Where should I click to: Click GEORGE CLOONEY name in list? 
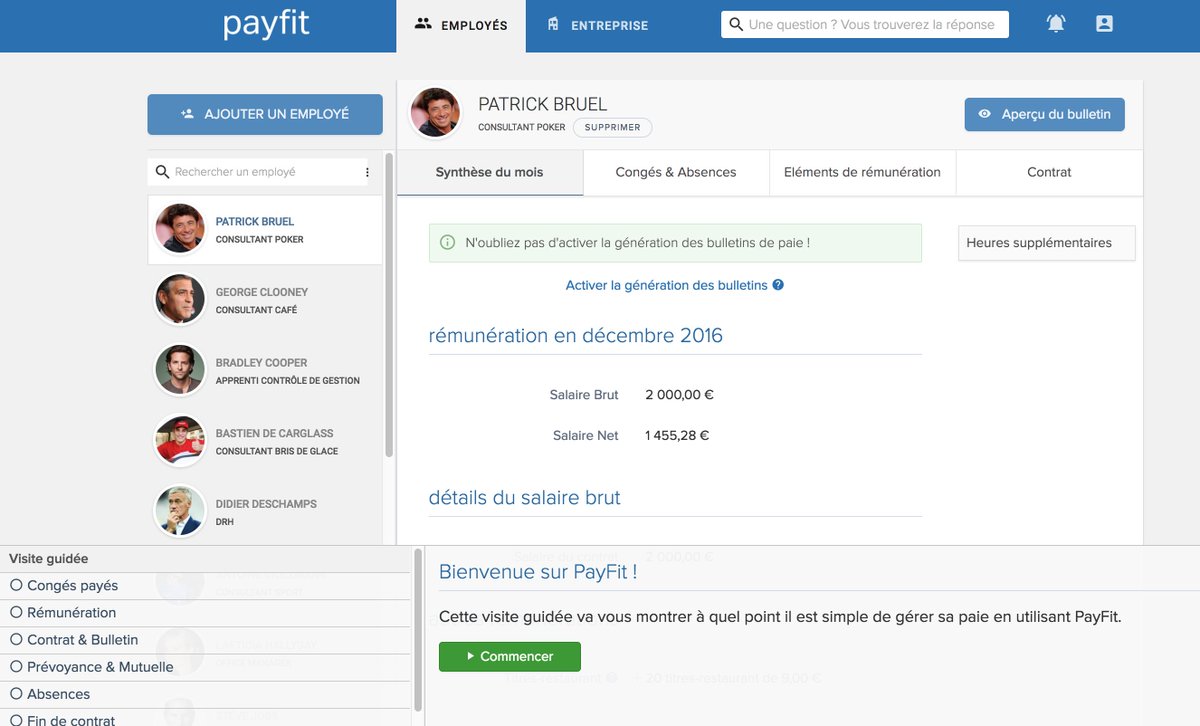pyautogui.click(x=262, y=292)
